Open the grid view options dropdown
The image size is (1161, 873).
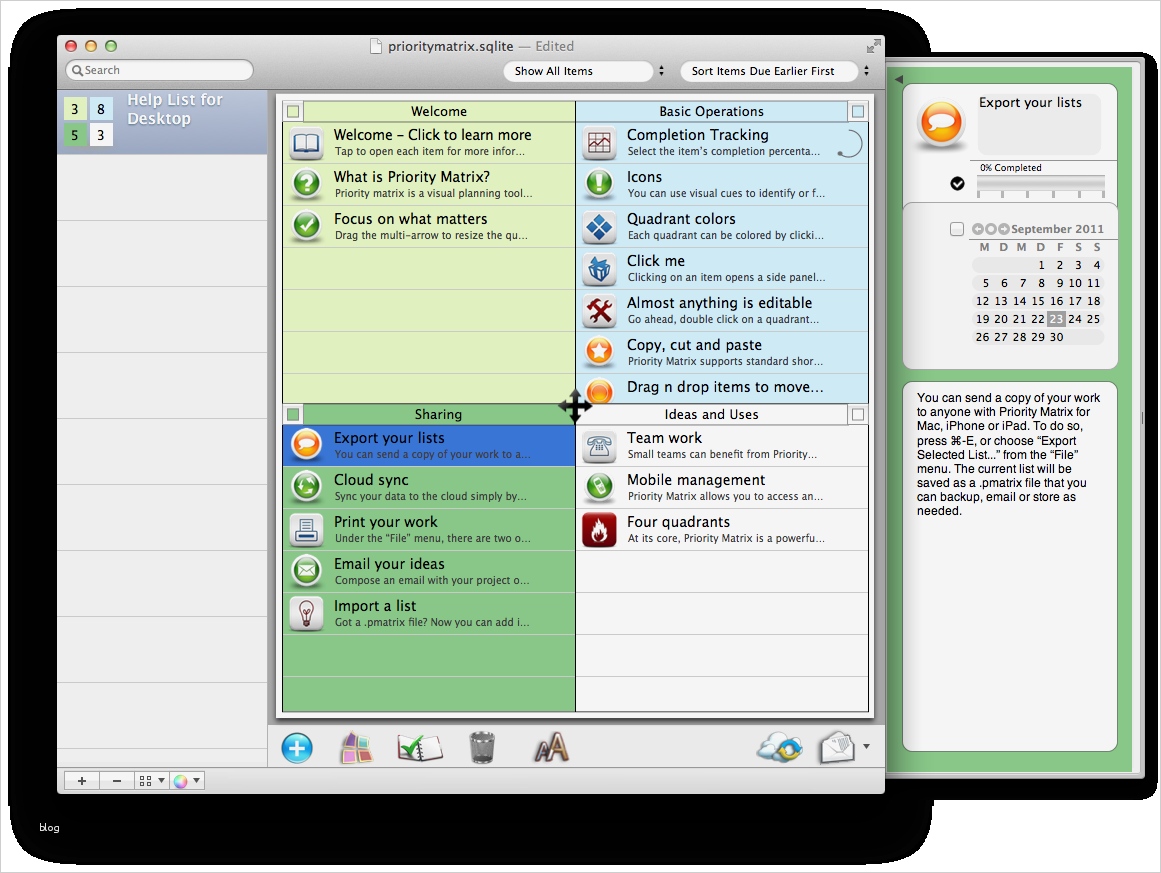click(x=152, y=780)
